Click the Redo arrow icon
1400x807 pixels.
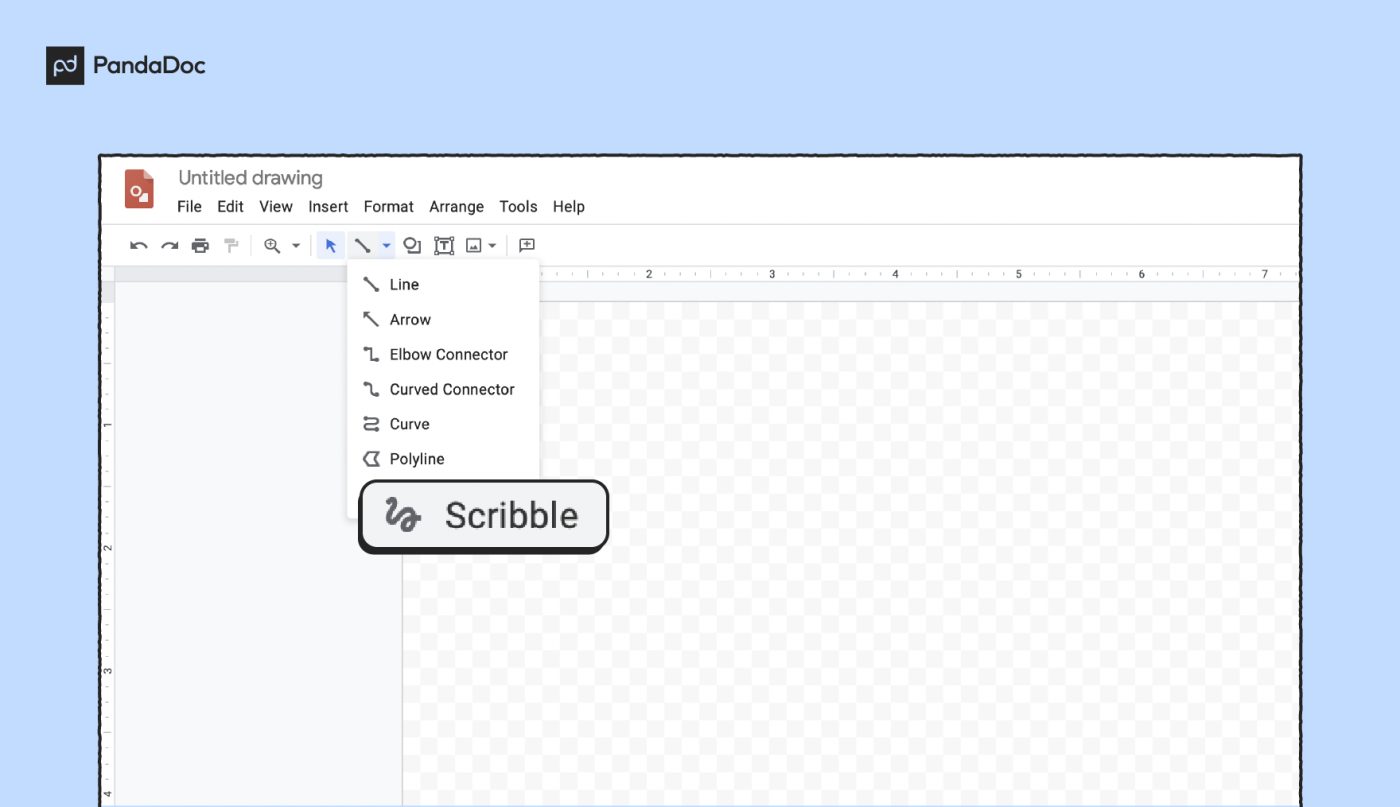click(x=170, y=246)
